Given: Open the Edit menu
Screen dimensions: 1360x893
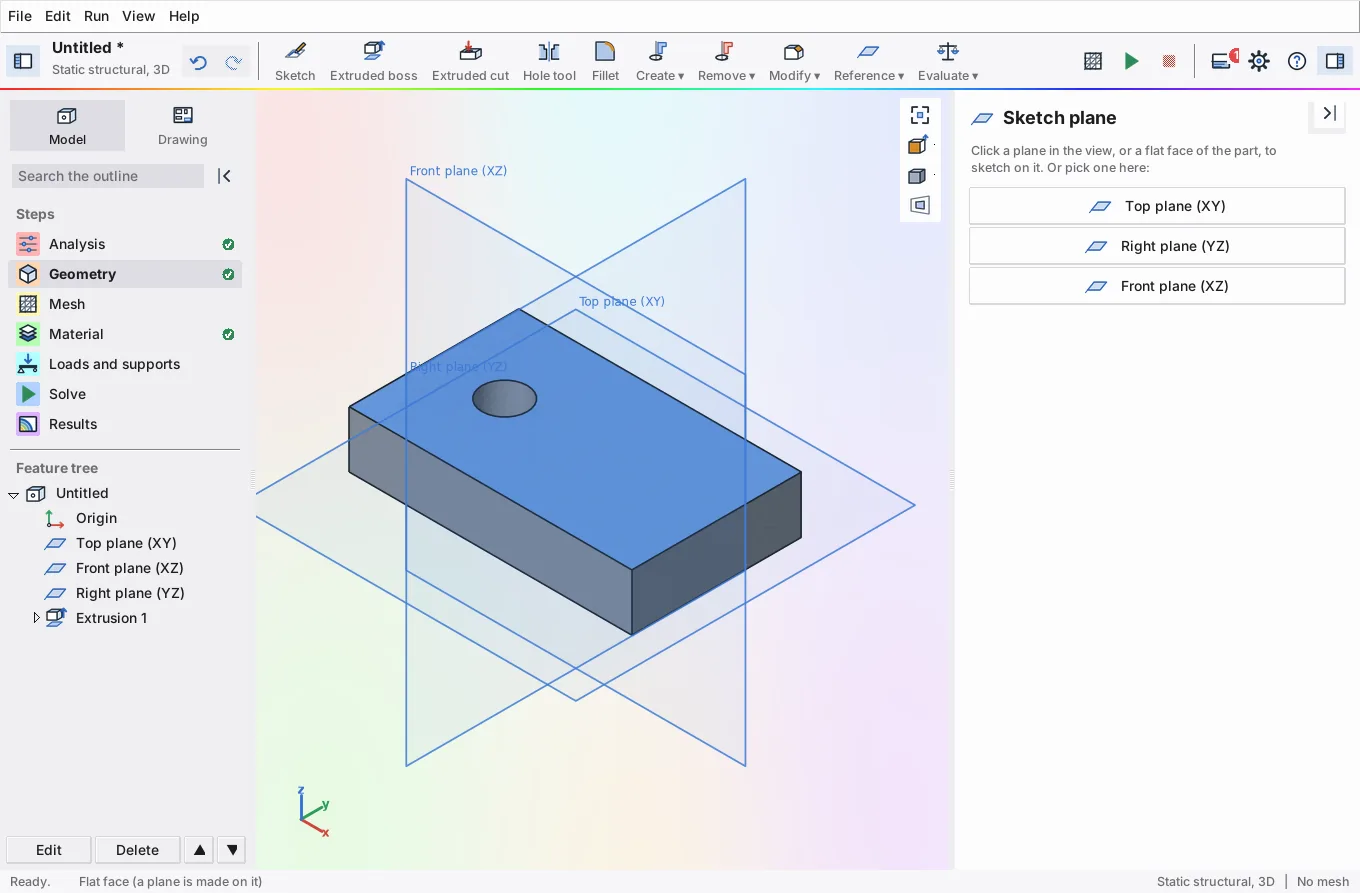Looking at the screenshot, I should [58, 16].
